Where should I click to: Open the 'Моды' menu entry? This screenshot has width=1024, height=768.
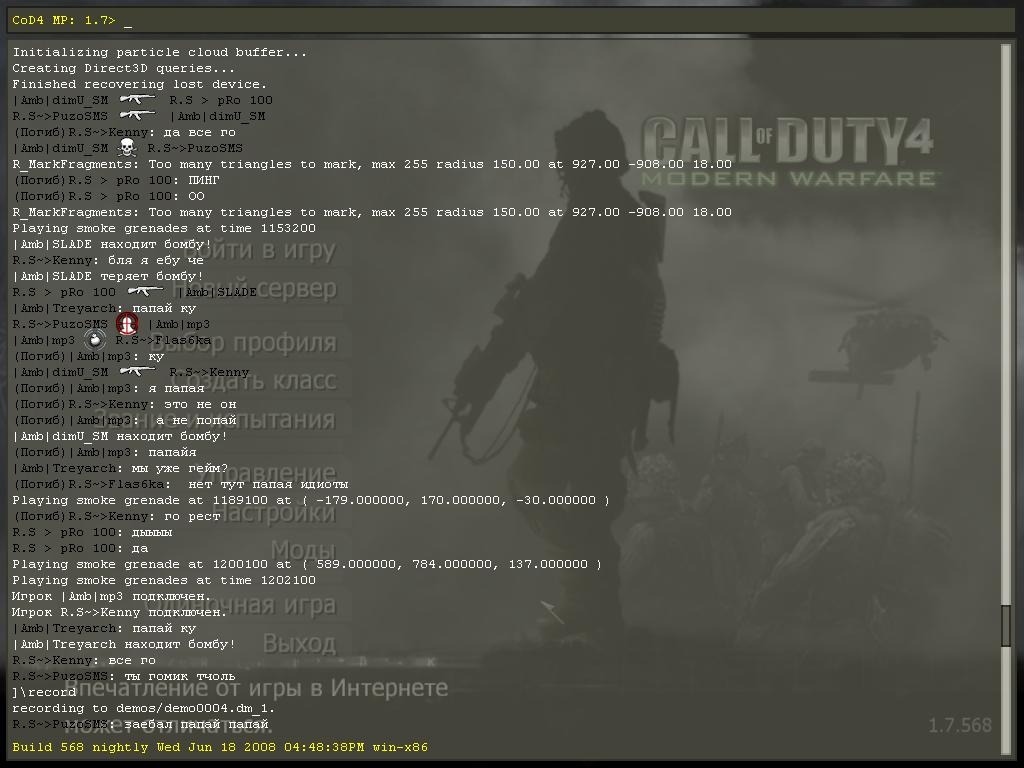303,550
